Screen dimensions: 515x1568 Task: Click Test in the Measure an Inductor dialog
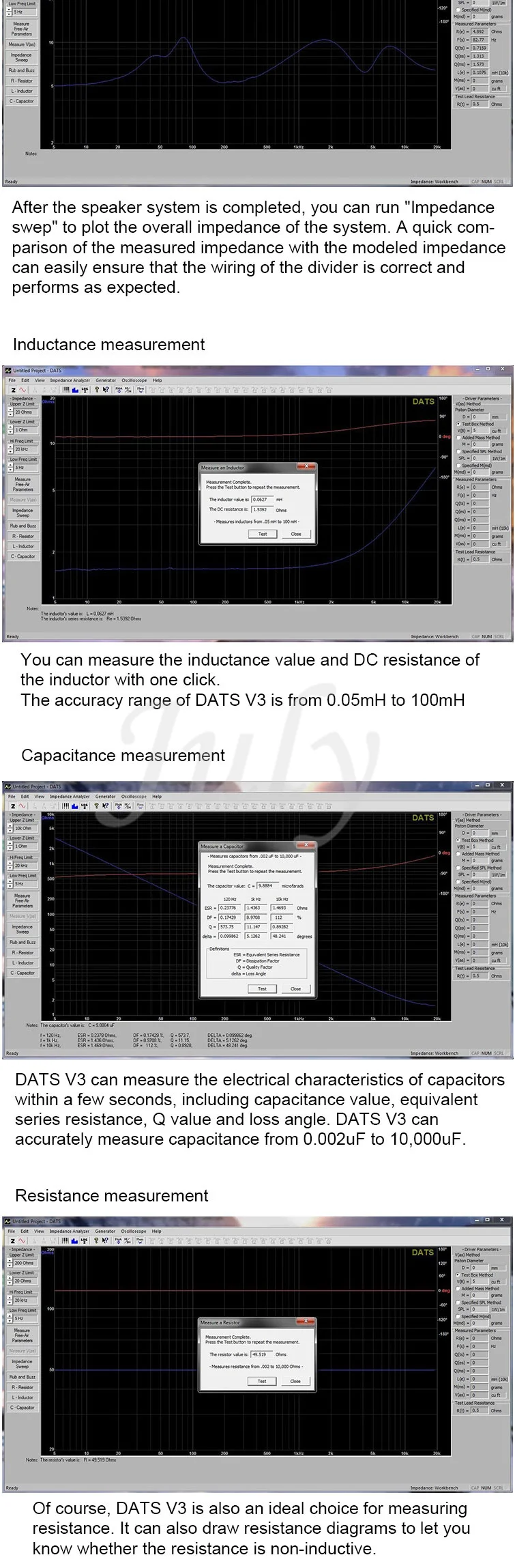(x=262, y=534)
